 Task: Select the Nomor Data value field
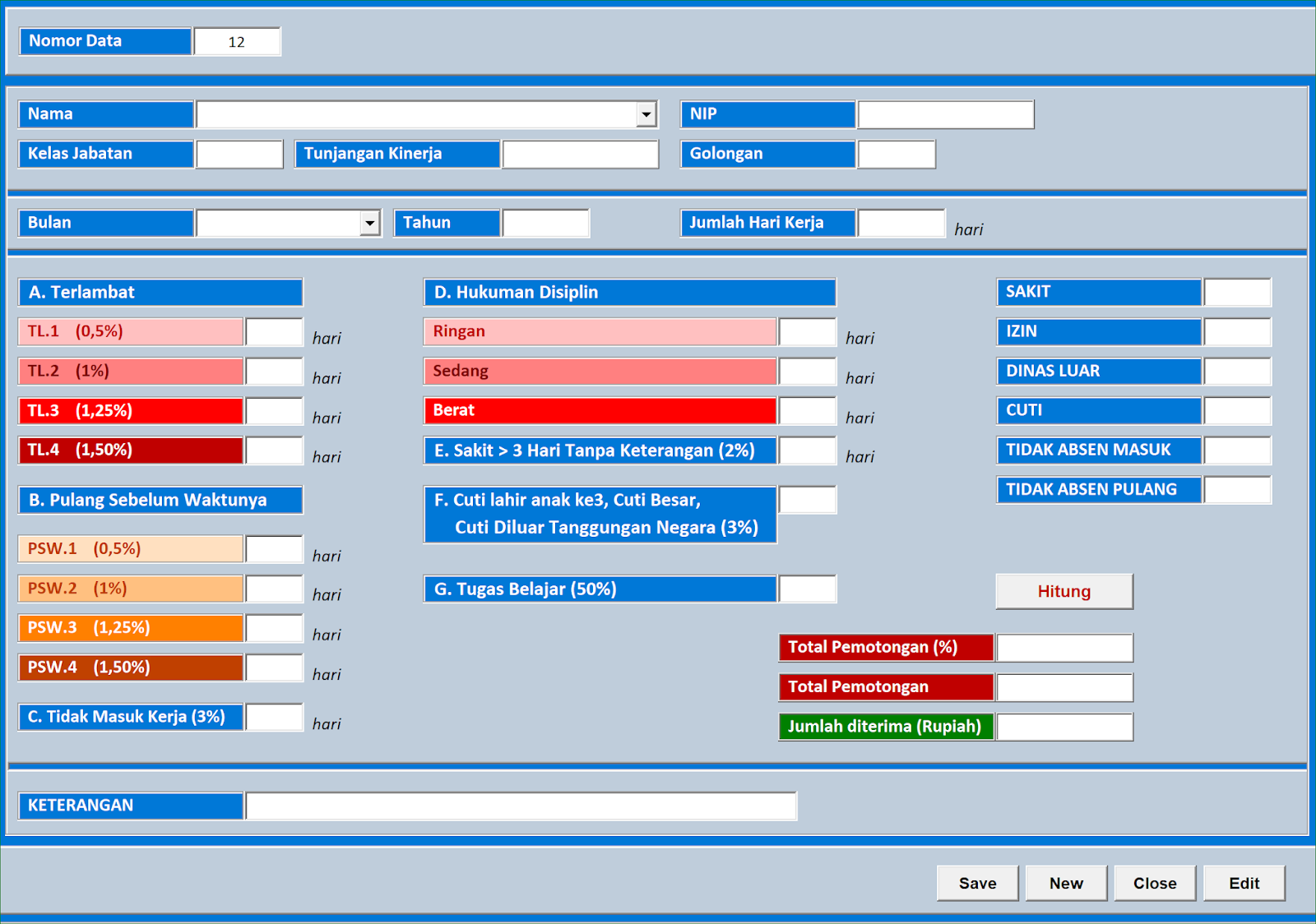click(x=237, y=40)
